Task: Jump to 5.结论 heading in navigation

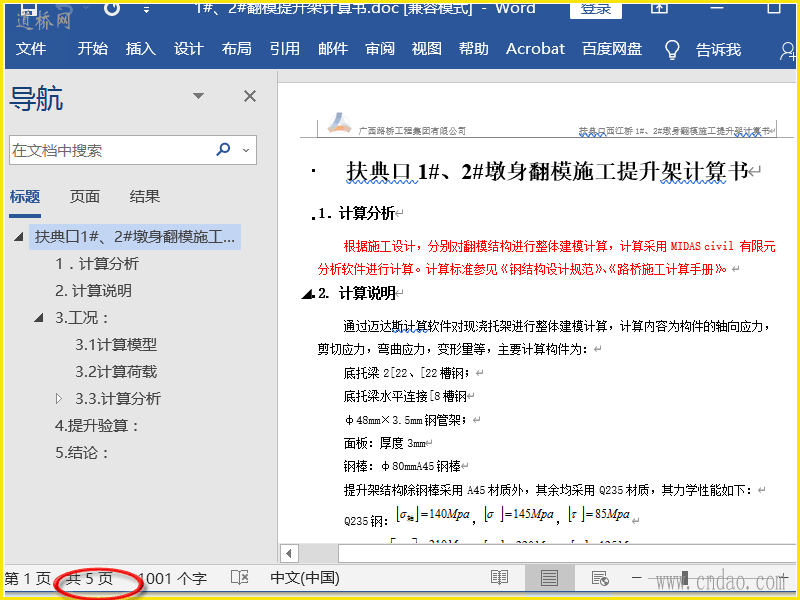Action: (82, 452)
